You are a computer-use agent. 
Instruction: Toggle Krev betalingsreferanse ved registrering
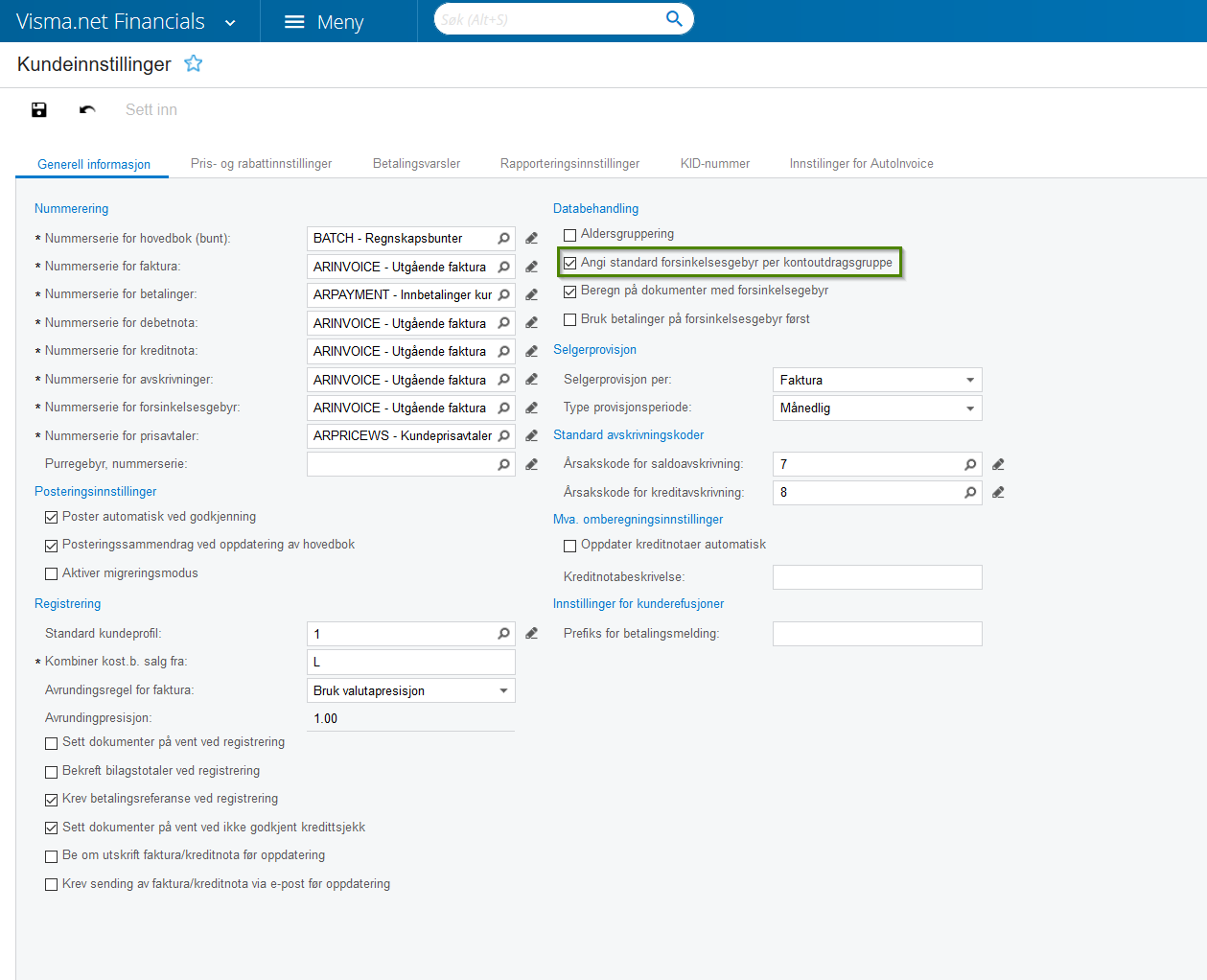tap(52, 800)
